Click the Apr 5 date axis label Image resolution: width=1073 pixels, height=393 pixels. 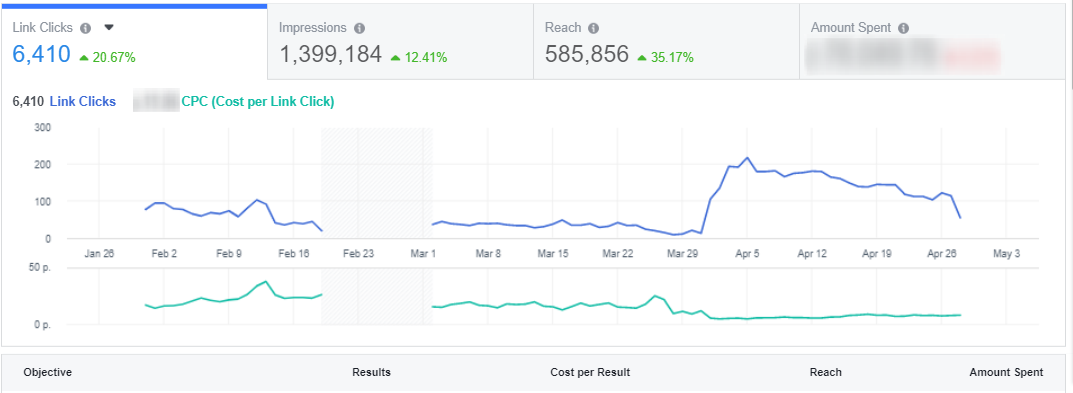[x=747, y=253]
